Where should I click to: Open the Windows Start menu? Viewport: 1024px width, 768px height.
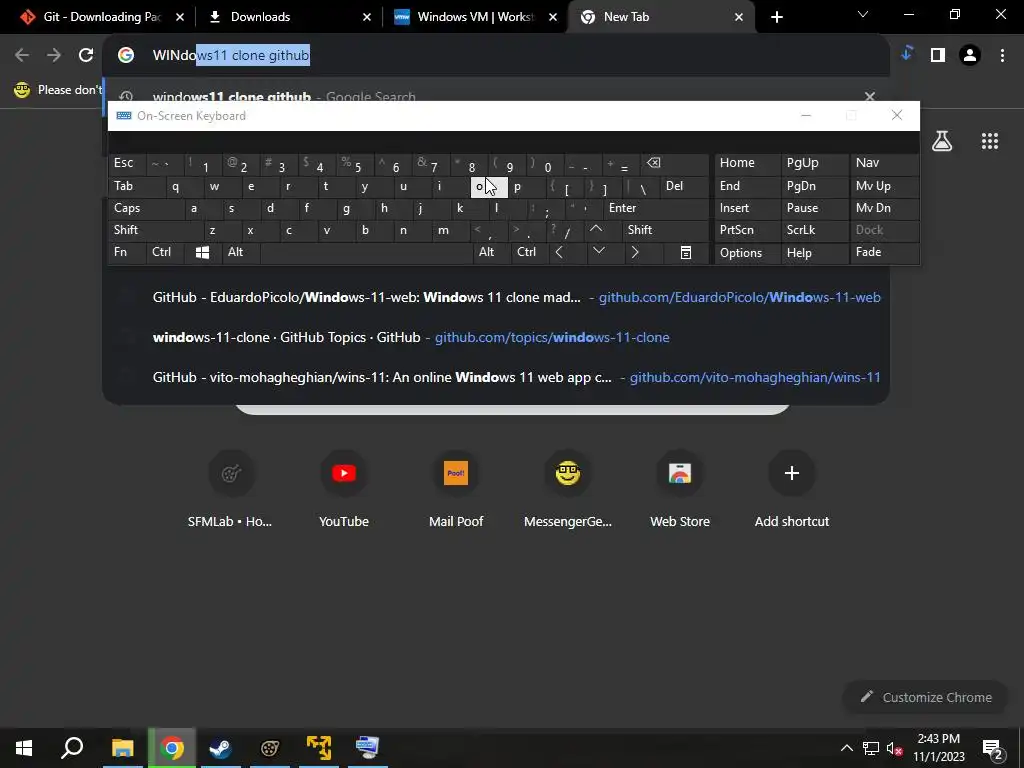point(24,748)
